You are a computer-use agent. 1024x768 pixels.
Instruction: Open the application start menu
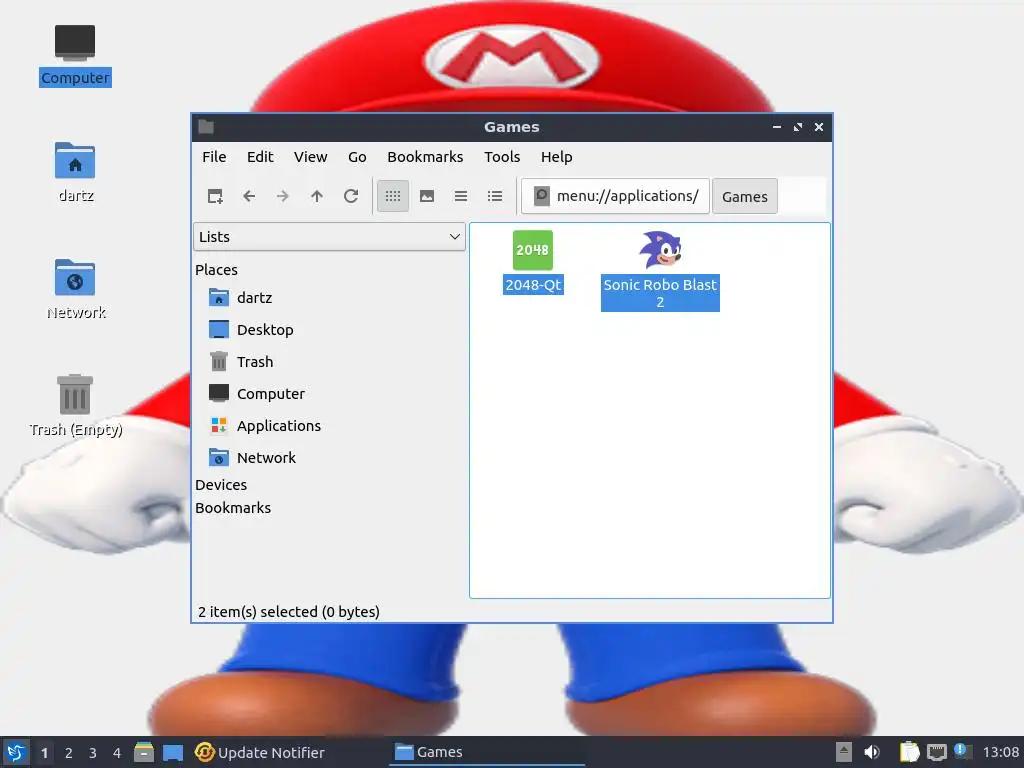click(x=16, y=752)
